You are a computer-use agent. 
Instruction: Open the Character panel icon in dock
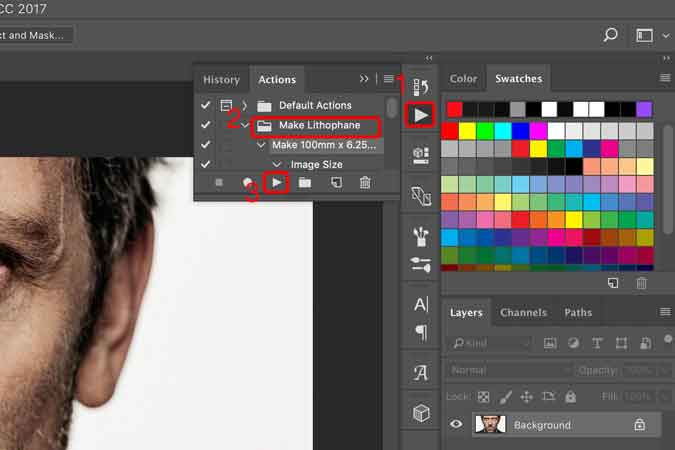pyautogui.click(x=421, y=304)
